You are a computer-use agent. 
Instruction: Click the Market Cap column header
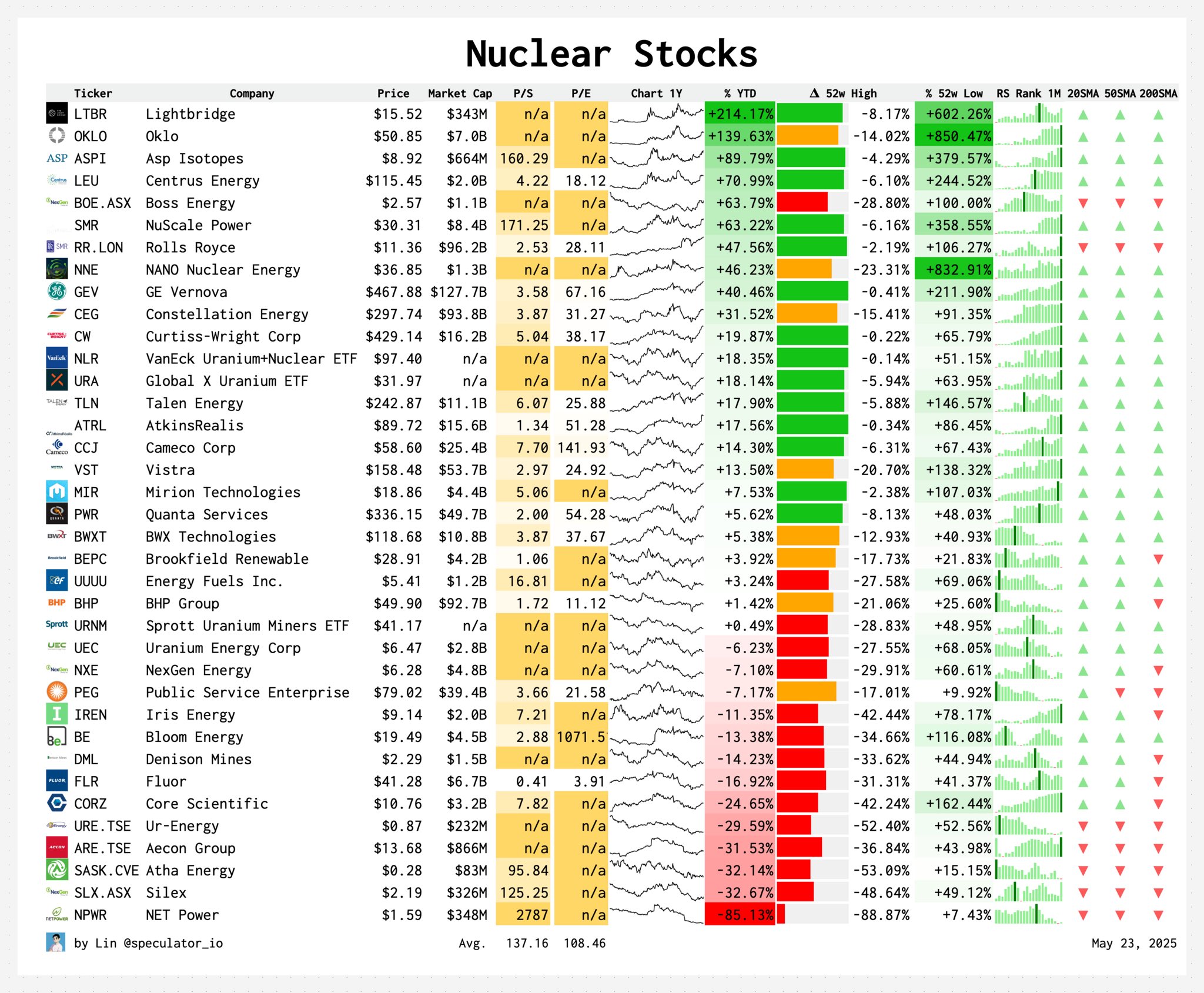click(460, 93)
